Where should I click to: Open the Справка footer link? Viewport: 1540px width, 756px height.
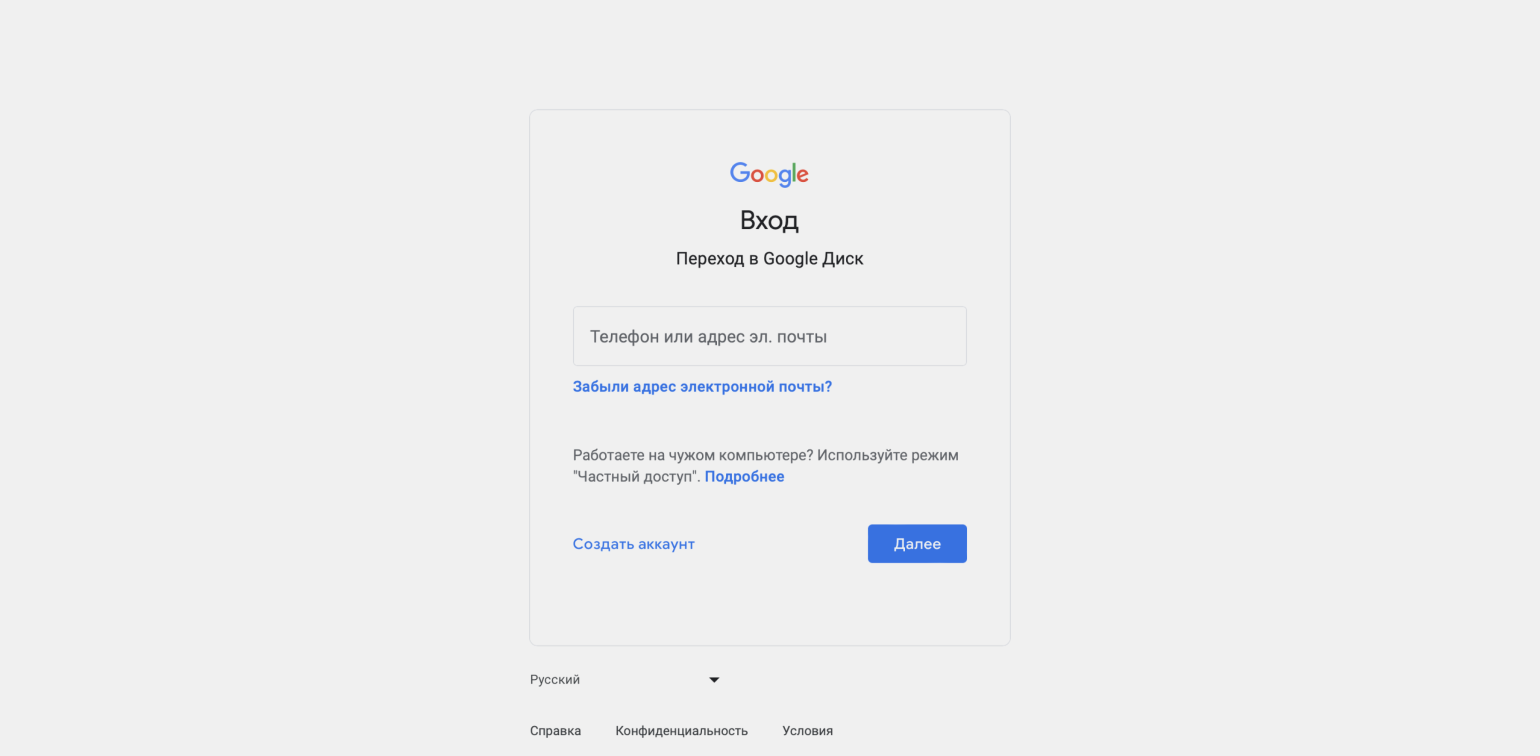coord(555,731)
